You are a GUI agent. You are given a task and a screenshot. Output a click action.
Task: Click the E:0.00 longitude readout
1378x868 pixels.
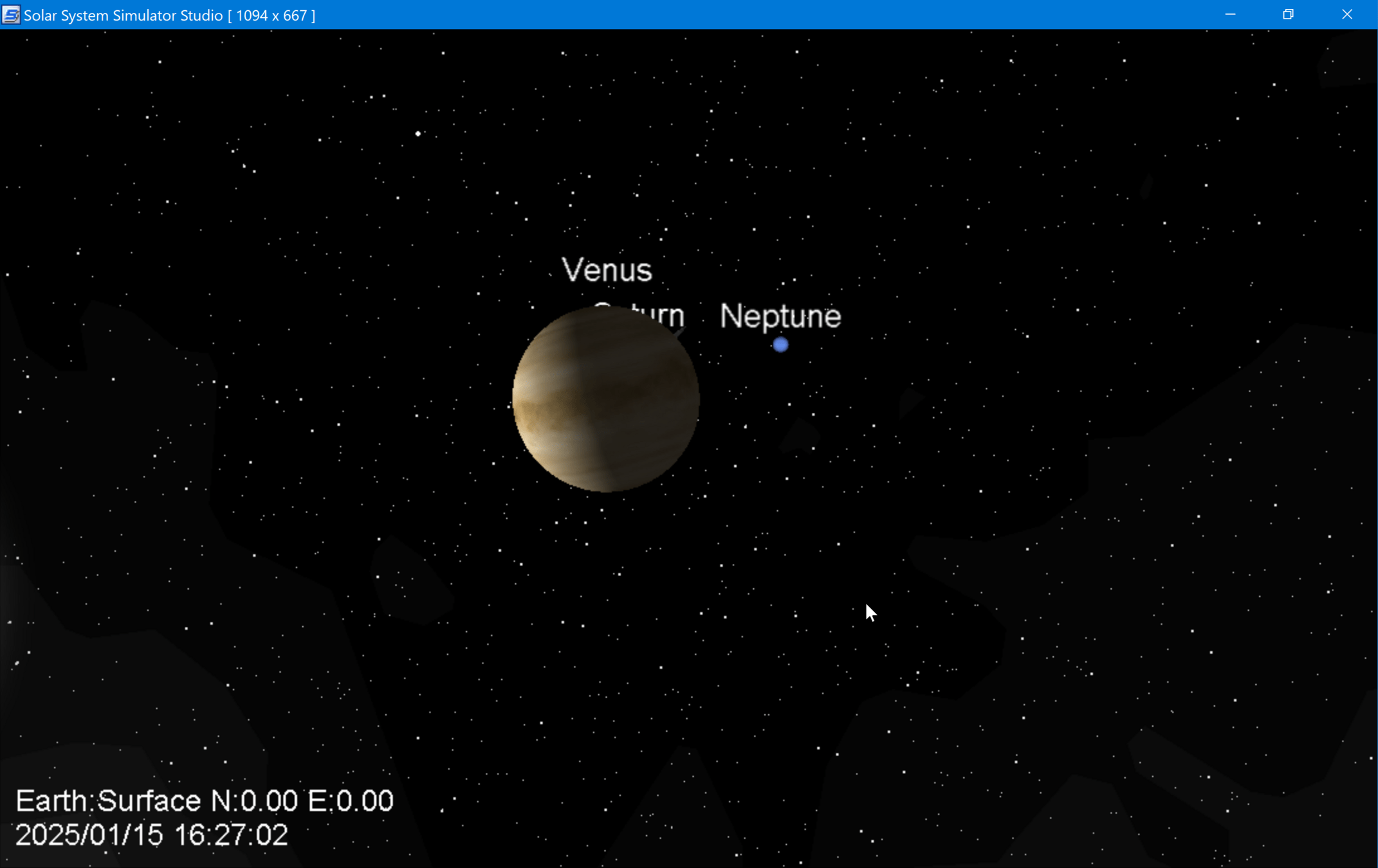coord(351,801)
